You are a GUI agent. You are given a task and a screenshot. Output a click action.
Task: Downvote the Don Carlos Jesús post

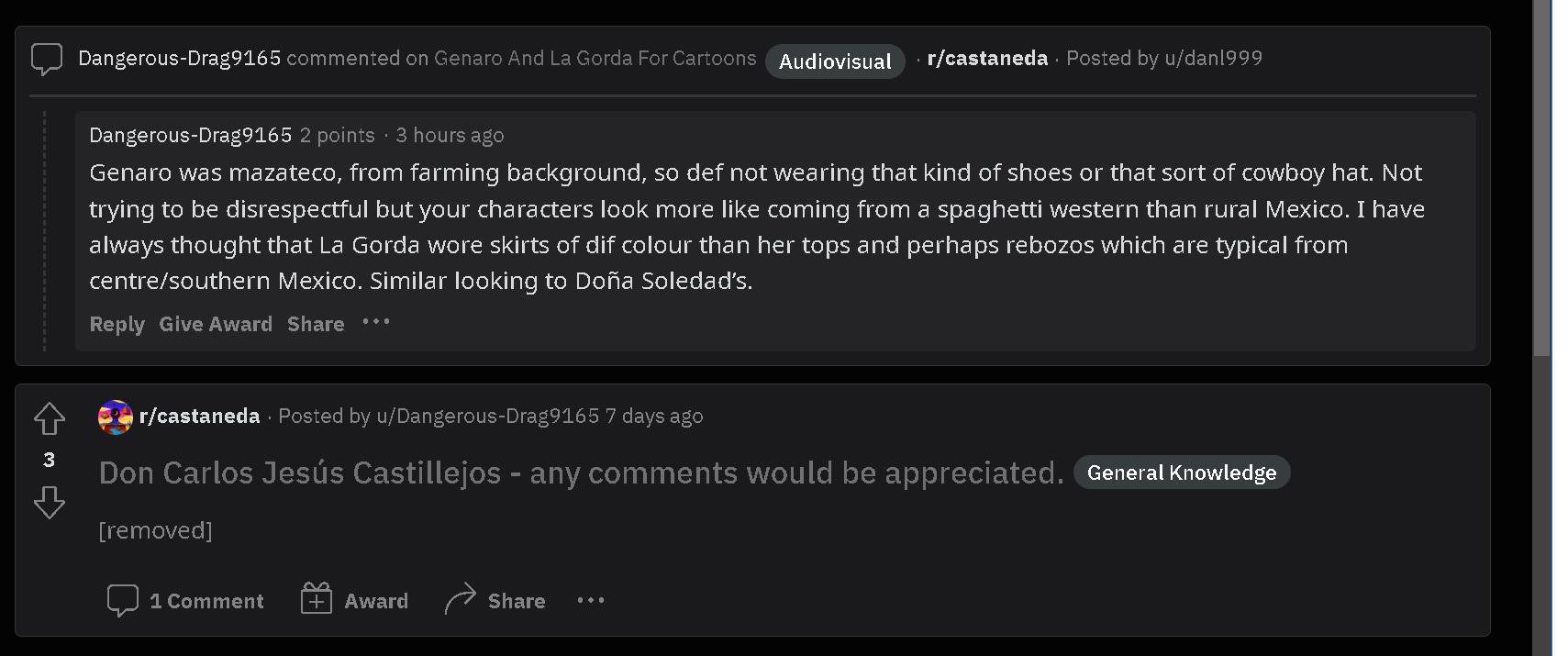pos(49,503)
